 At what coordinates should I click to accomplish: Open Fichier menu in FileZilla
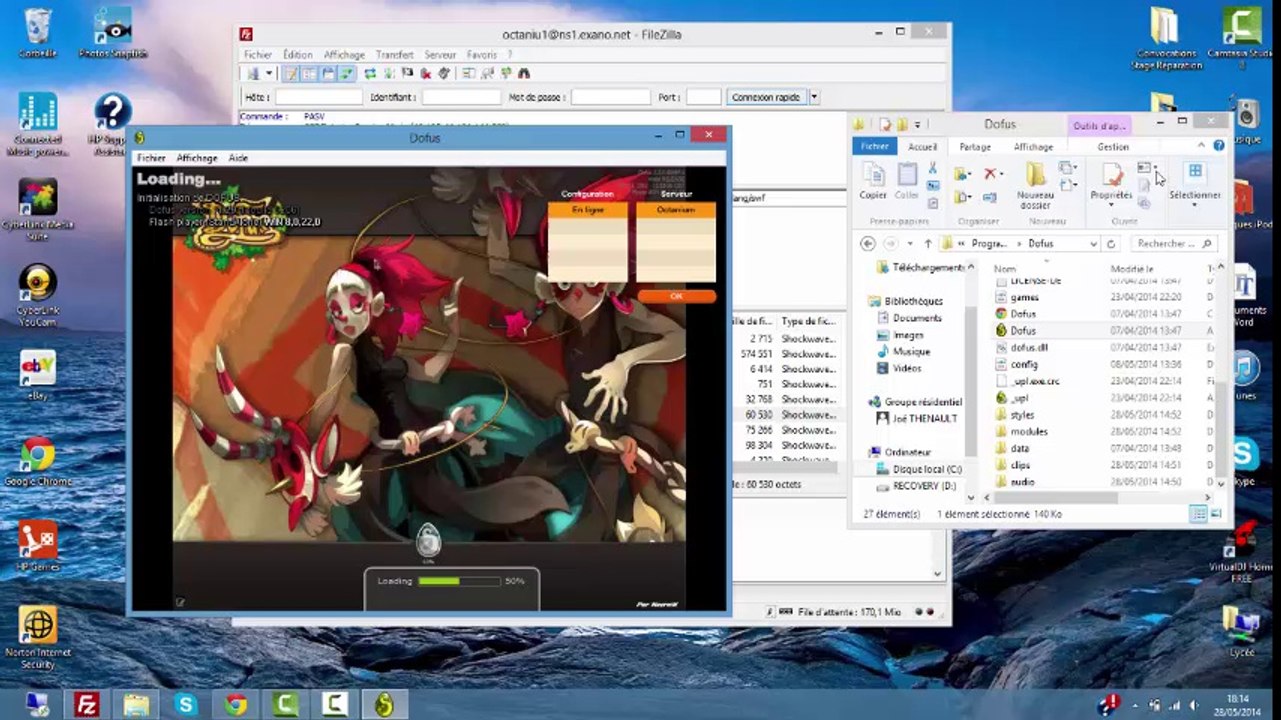[x=257, y=55]
